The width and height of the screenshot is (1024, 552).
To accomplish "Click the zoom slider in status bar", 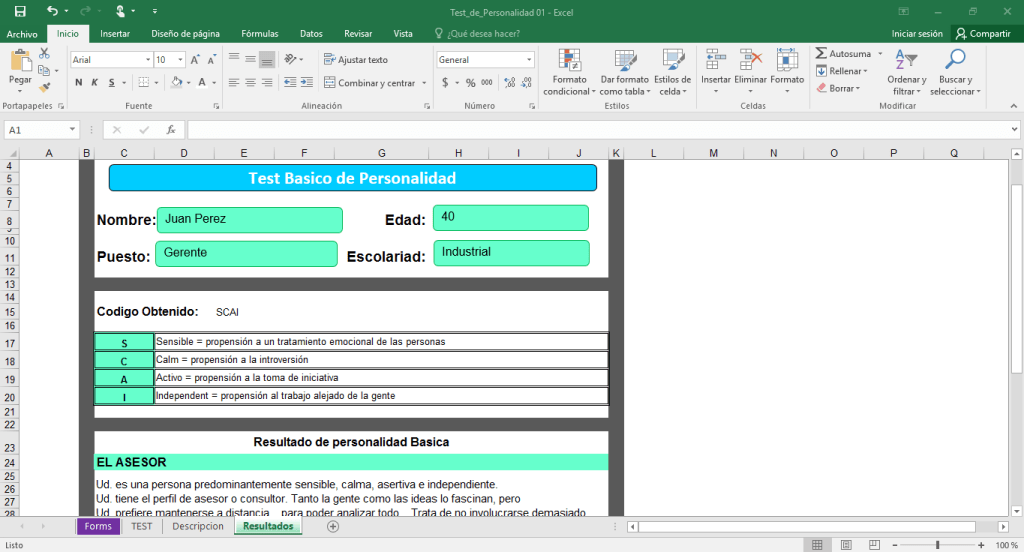I will (937, 545).
